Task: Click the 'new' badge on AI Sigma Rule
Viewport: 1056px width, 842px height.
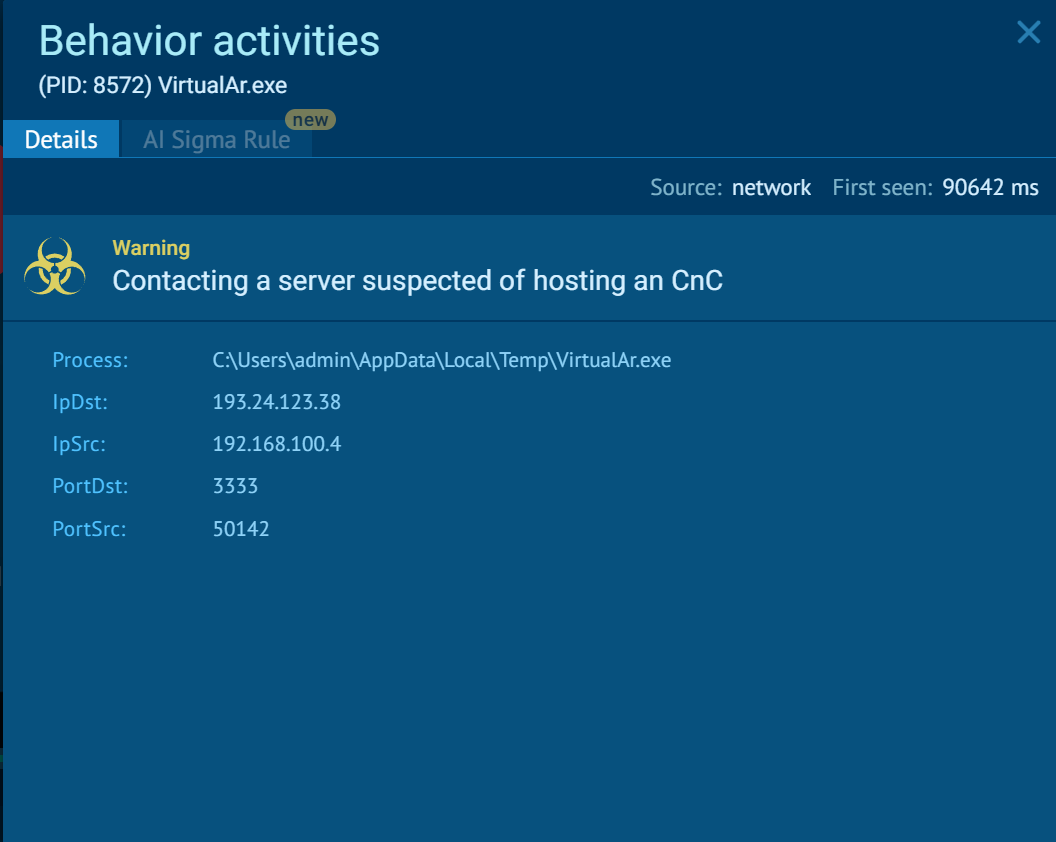Action: (310, 119)
